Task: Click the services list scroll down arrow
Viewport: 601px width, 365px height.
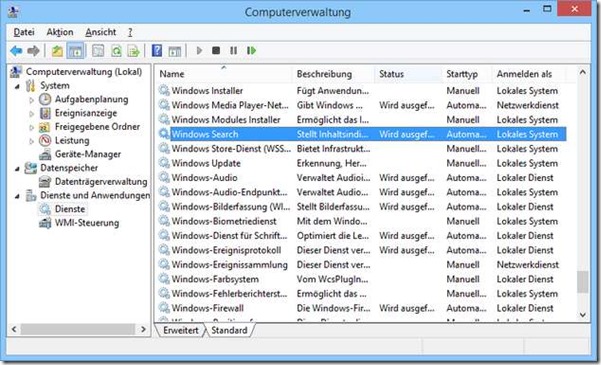Action: coord(583,315)
